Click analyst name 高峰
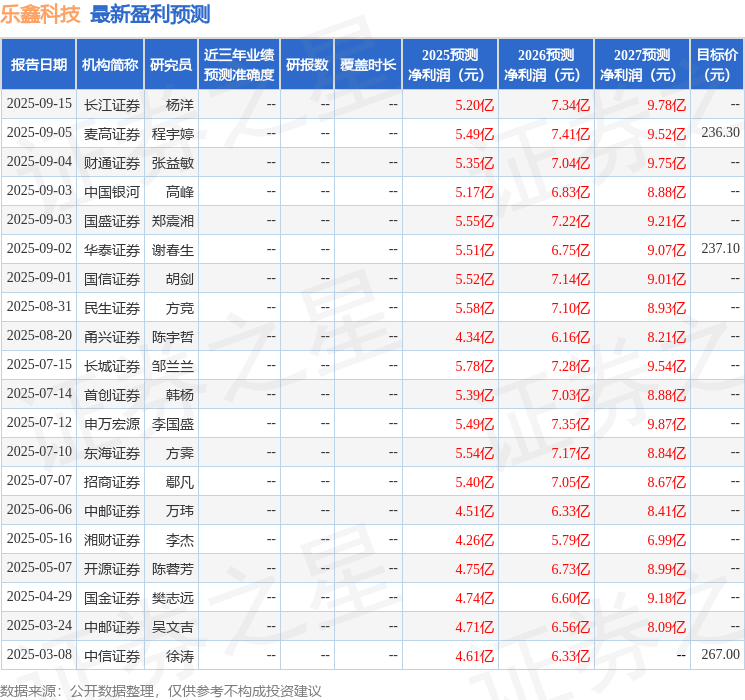This screenshot has height=700, width=745. (x=180, y=192)
